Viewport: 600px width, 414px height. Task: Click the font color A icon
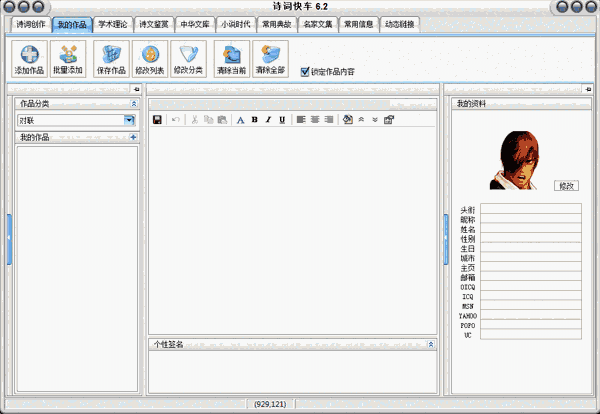tap(240, 120)
